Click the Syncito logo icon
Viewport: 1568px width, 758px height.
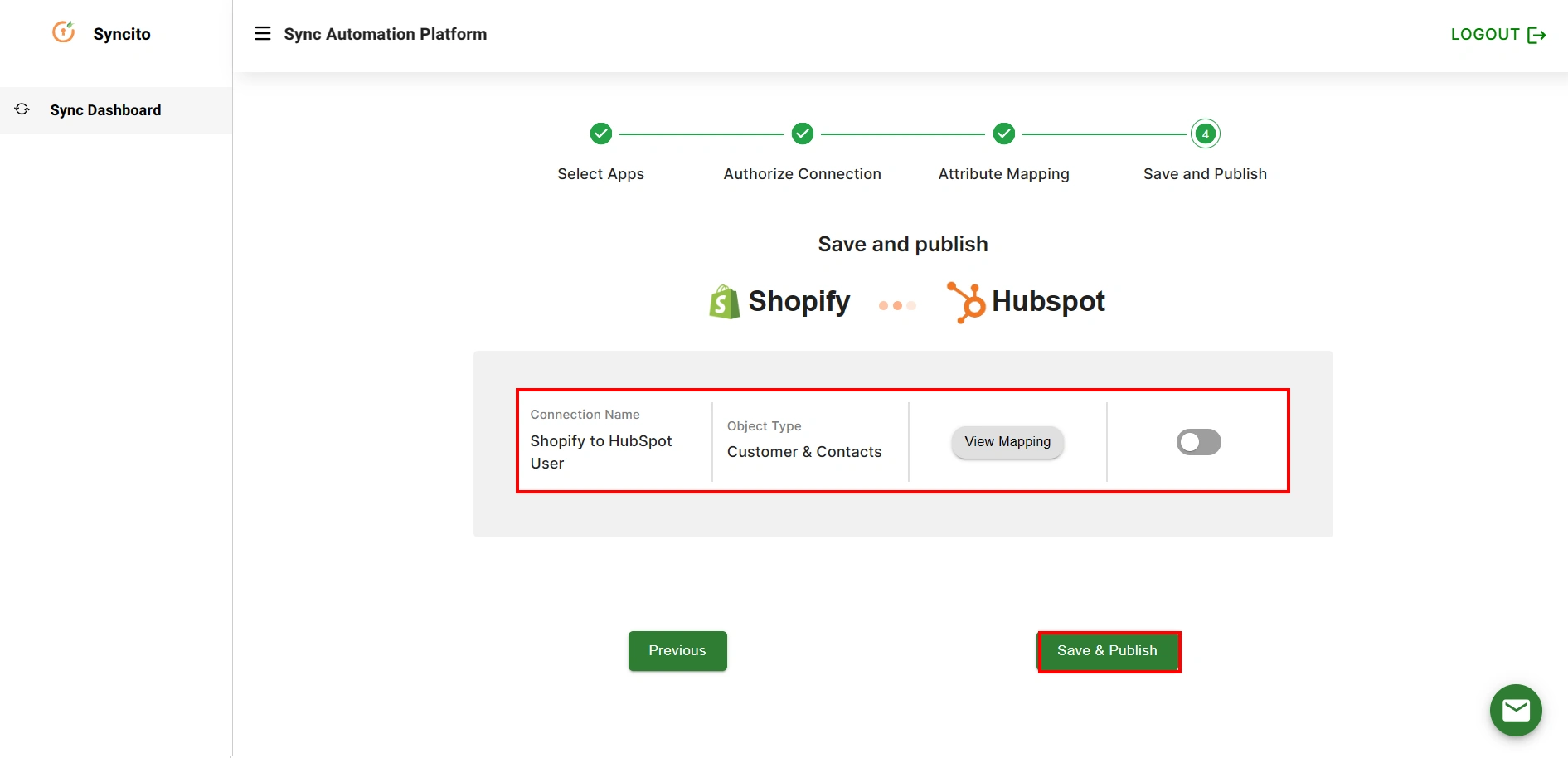pos(64,32)
